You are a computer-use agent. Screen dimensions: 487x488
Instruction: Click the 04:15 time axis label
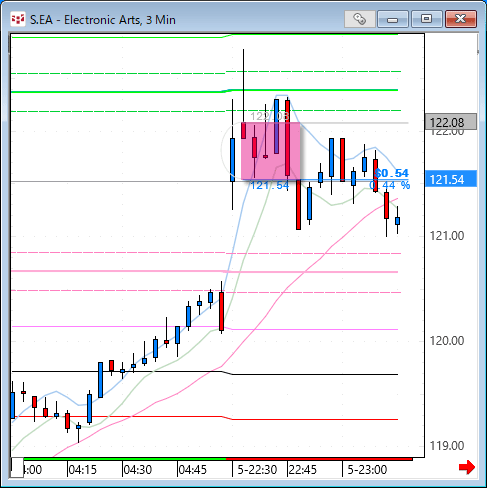pos(83,470)
